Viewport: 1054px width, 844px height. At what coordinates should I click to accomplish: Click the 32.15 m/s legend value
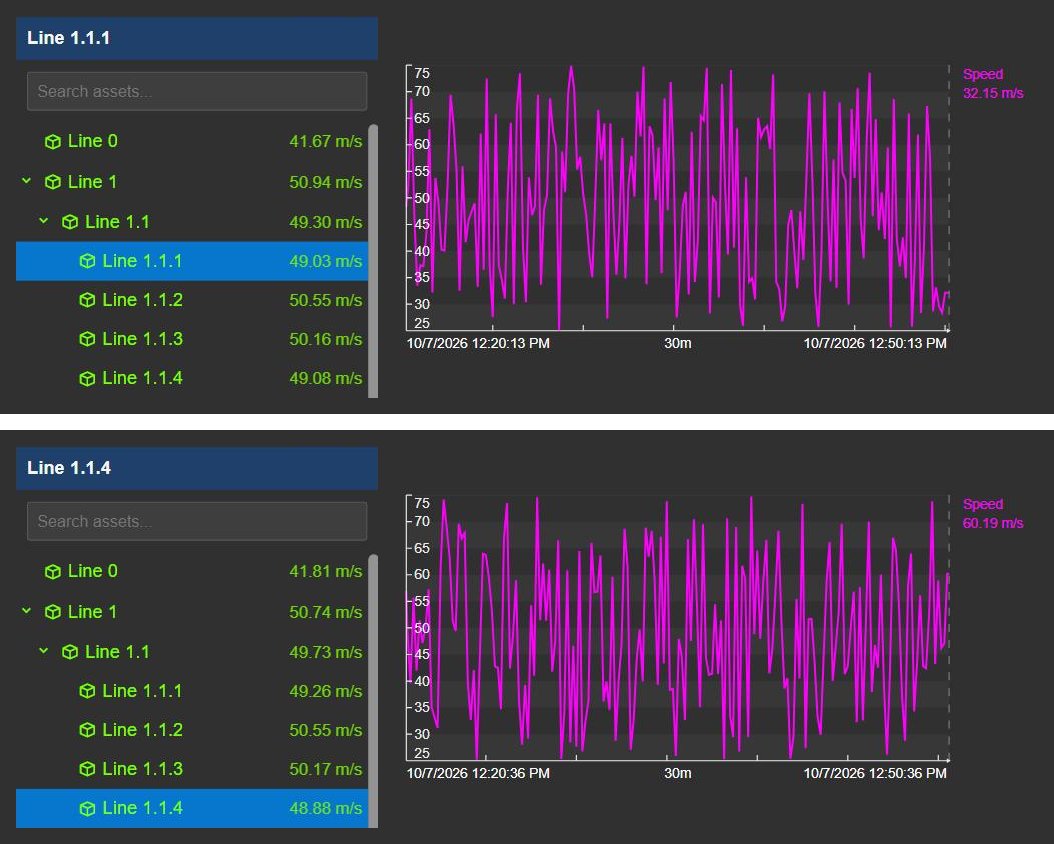pyautogui.click(x=993, y=93)
